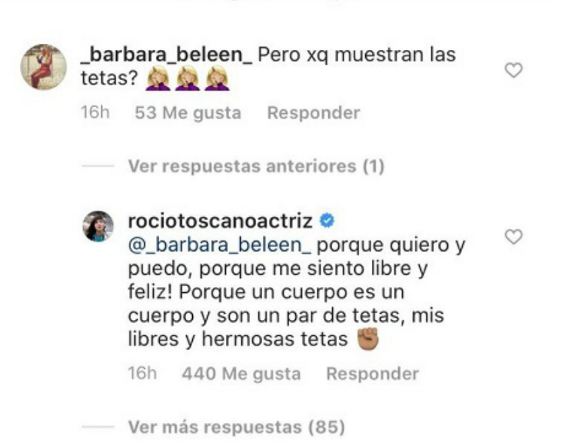Image resolution: width=572 pixels, height=446 pixels.
Task: Open the rociotoscanoactriz username link
Action: (x=220, y=221)
